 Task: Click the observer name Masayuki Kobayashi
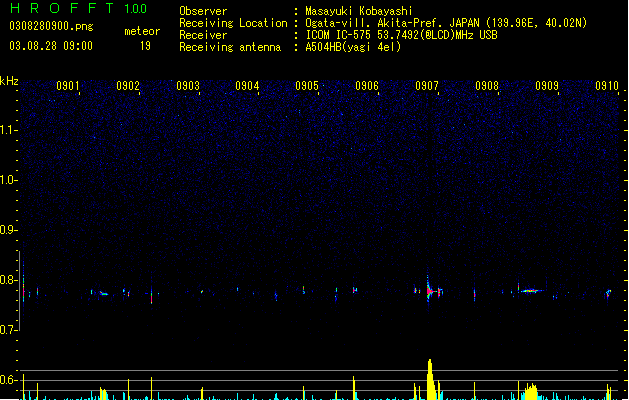coord(359,11)
